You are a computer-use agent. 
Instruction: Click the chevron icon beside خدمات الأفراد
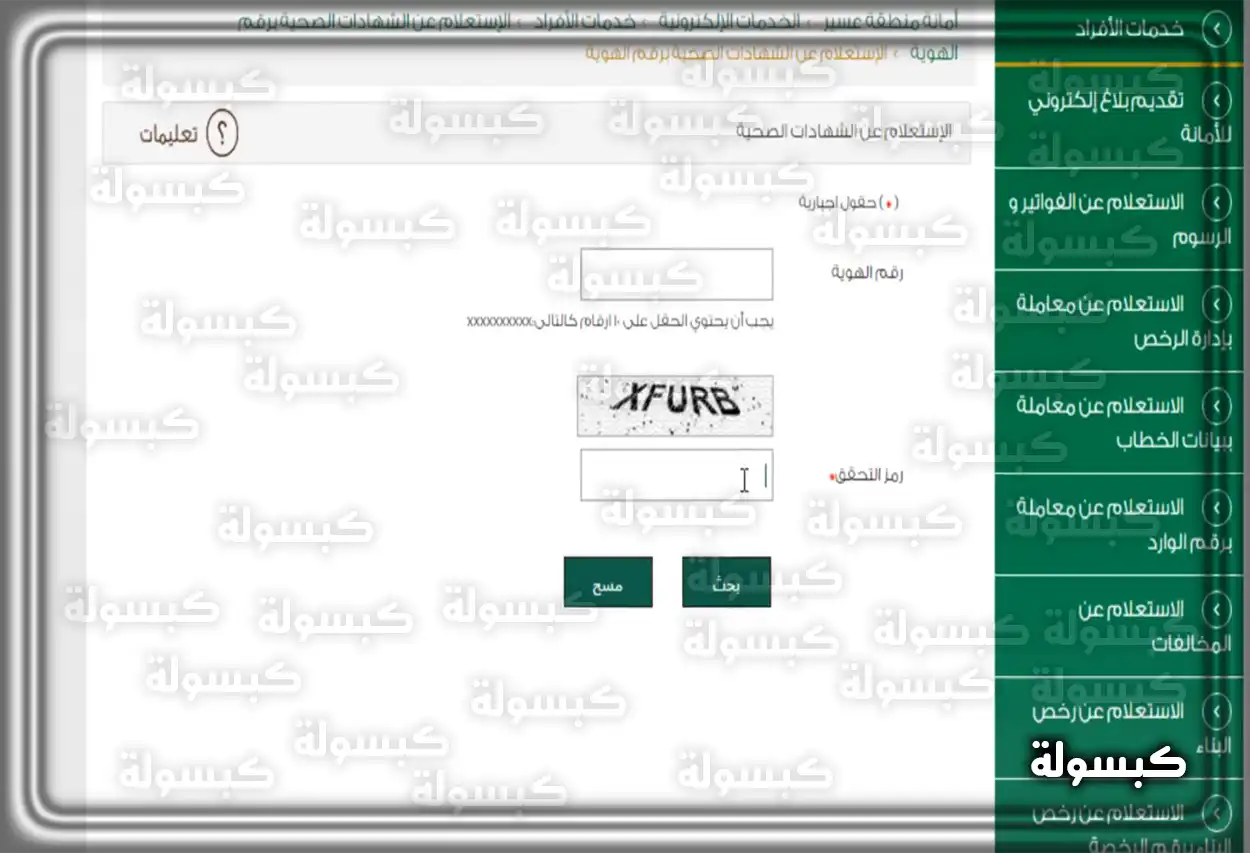click(x=1216, y=29)
